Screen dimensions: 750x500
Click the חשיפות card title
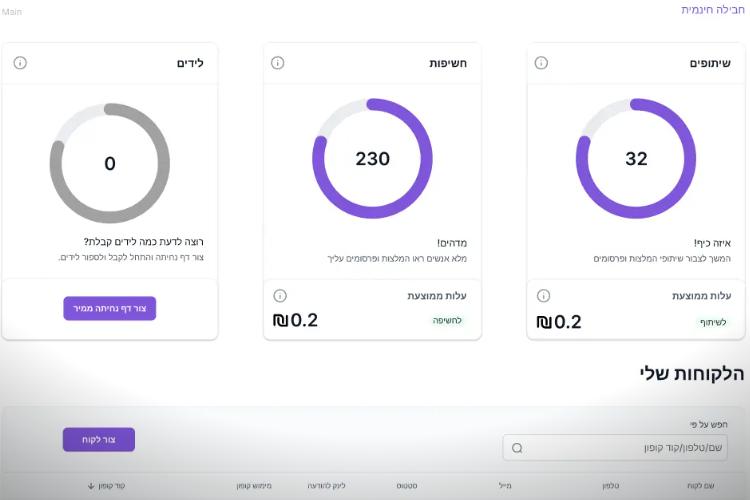(x=448, y=63)
